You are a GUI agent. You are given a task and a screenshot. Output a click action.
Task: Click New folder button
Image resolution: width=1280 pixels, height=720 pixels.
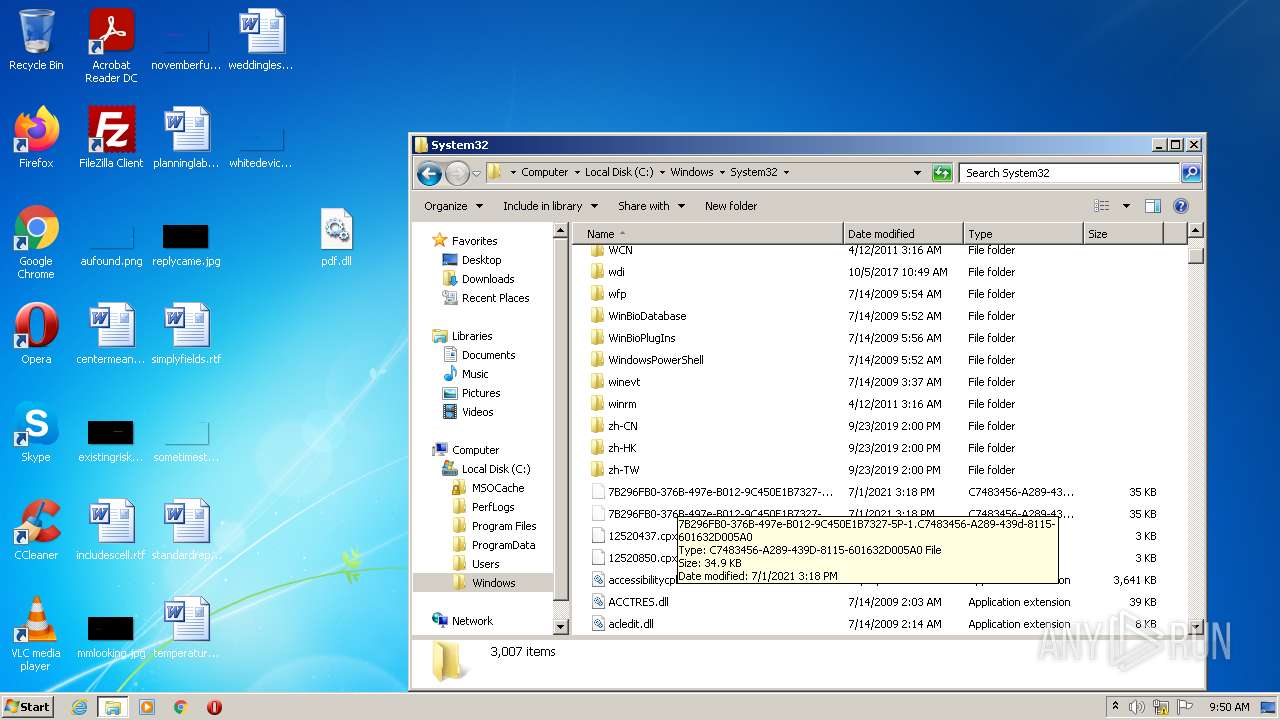[x=731, y=206]
